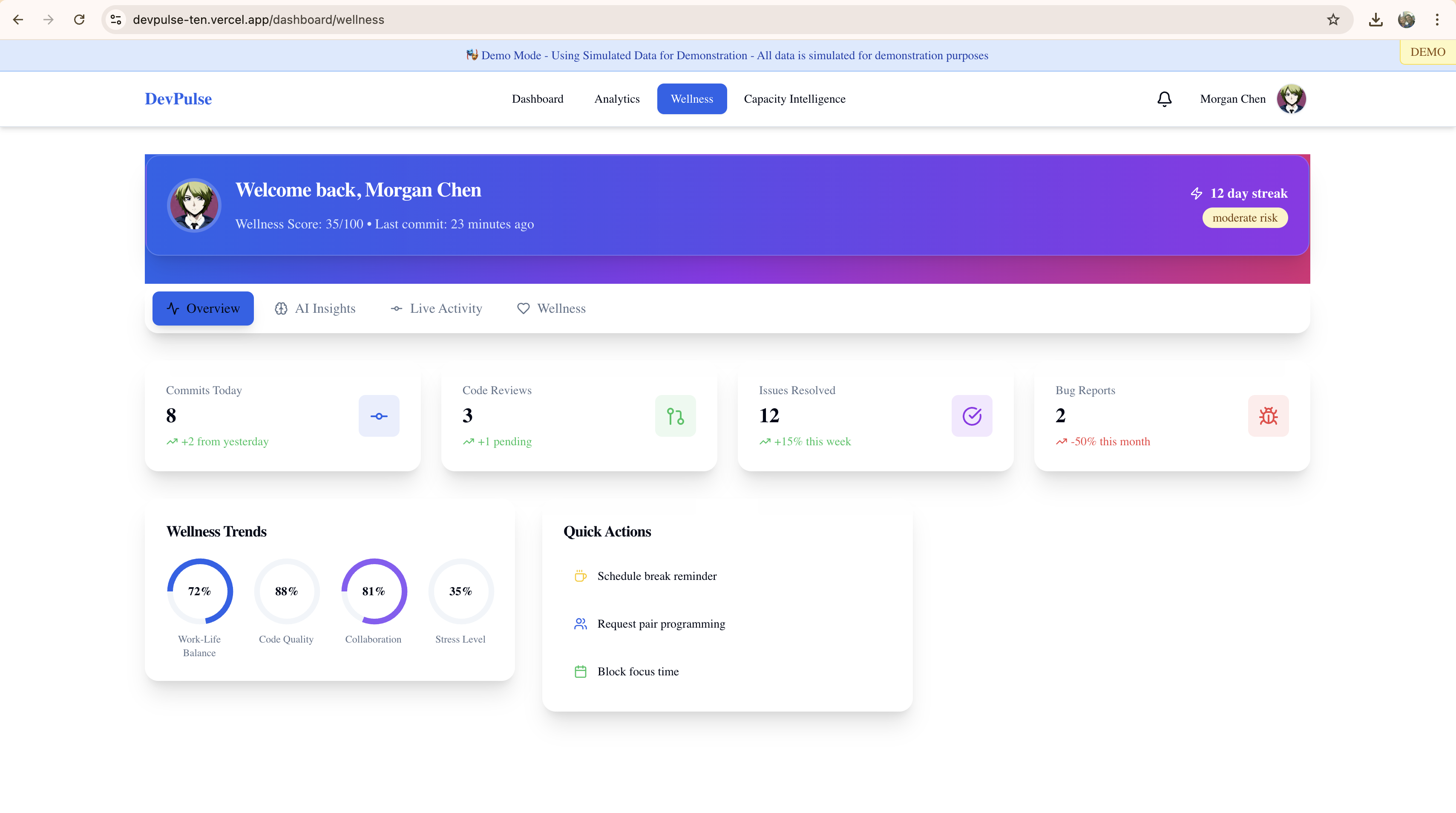Click Block focus time action
The width and height of the screenshot is (1456, 813).
click(638, 672)
